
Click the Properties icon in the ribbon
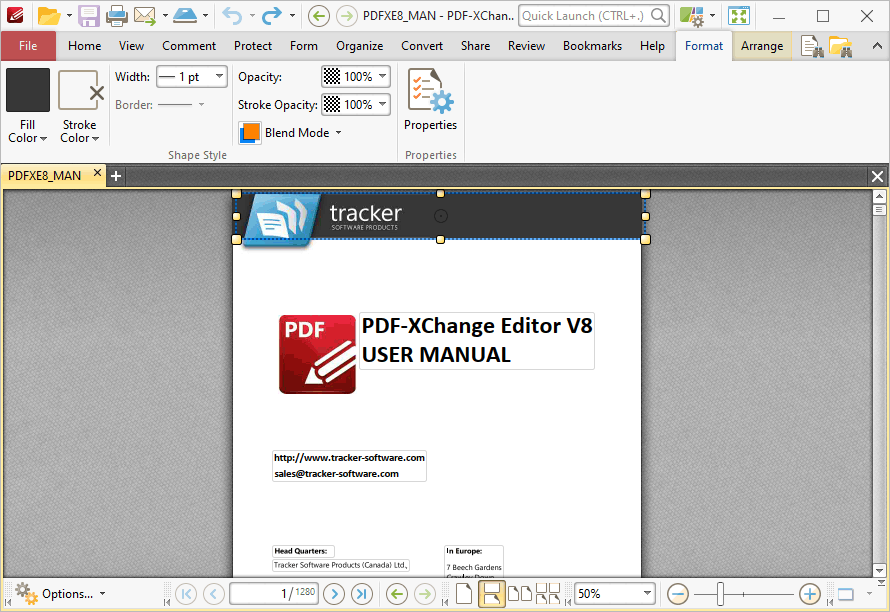(x=430, y=90)
